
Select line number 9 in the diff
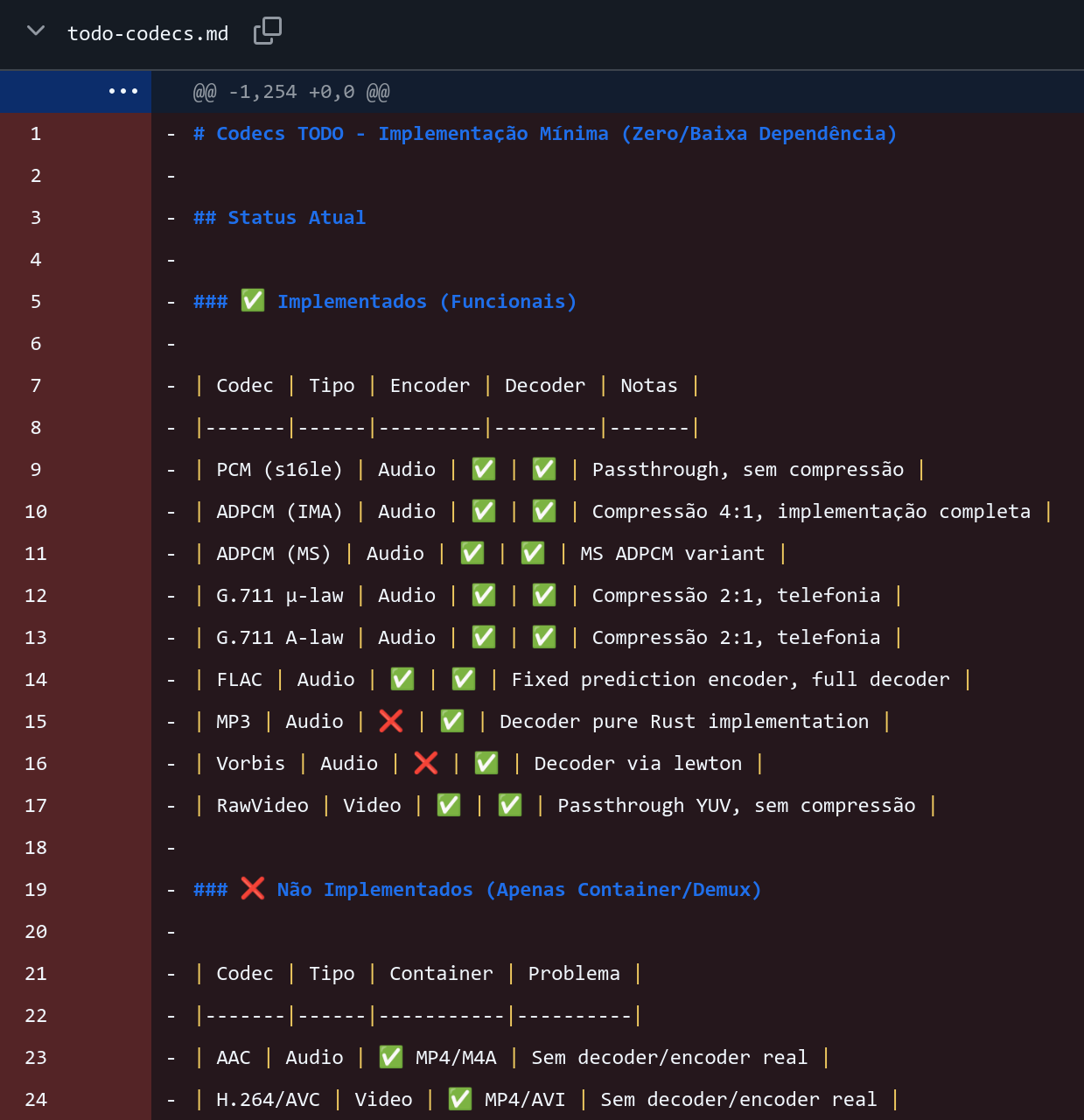pyautogui.click(x=36, y=470)
